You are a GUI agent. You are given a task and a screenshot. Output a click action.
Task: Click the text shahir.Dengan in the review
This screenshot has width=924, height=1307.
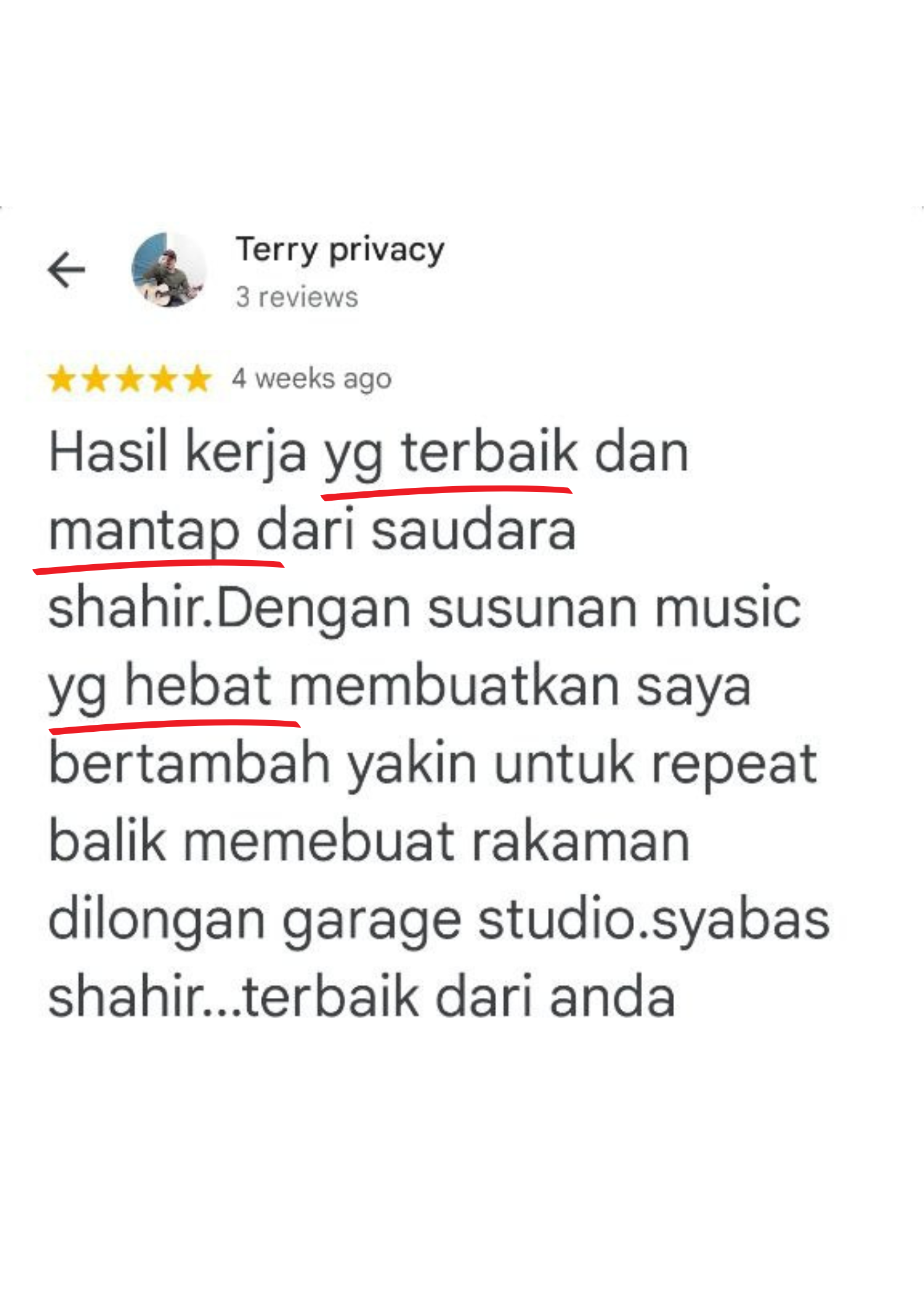tap(229, 608)
